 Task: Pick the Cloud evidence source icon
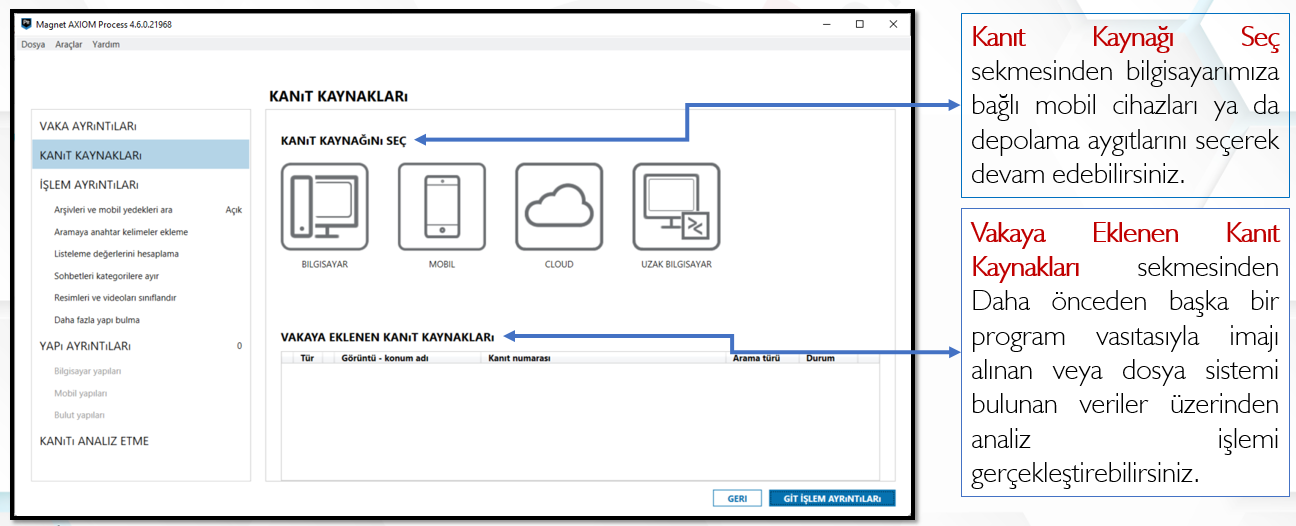pyautogui.click(x=558, y=206)
